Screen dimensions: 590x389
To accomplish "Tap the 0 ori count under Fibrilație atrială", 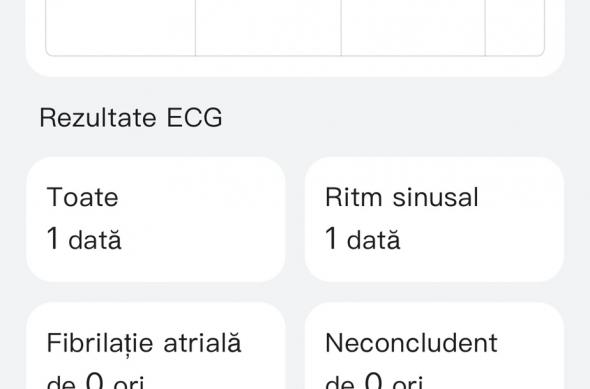I will click(95, 381).
